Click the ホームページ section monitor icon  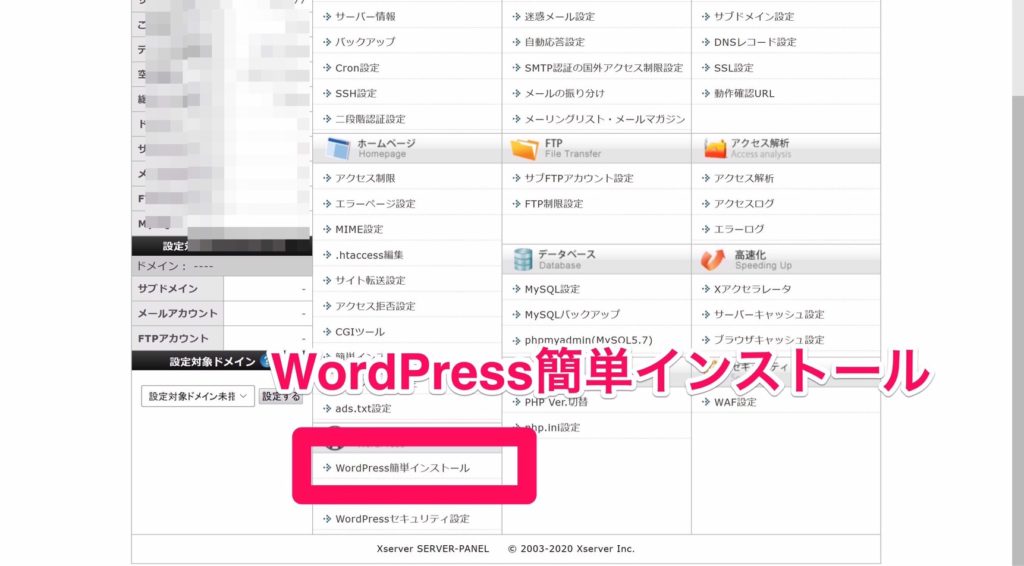[x=338, y=149]
